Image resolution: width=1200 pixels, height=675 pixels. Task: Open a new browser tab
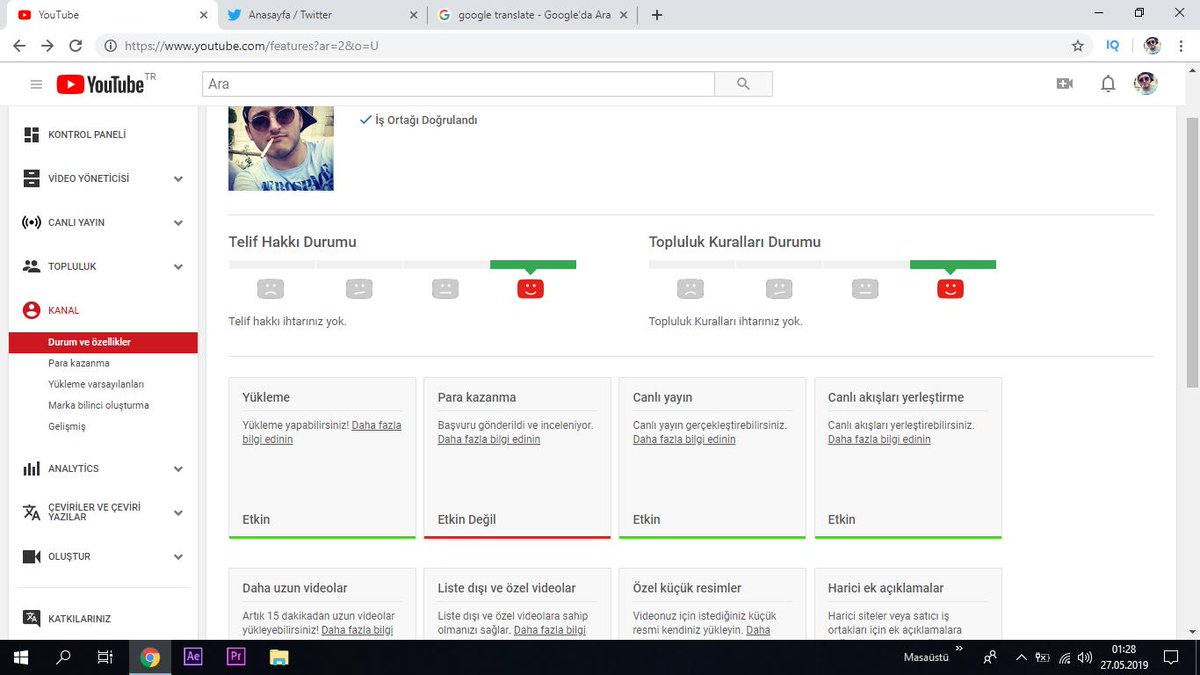[657, 15]
